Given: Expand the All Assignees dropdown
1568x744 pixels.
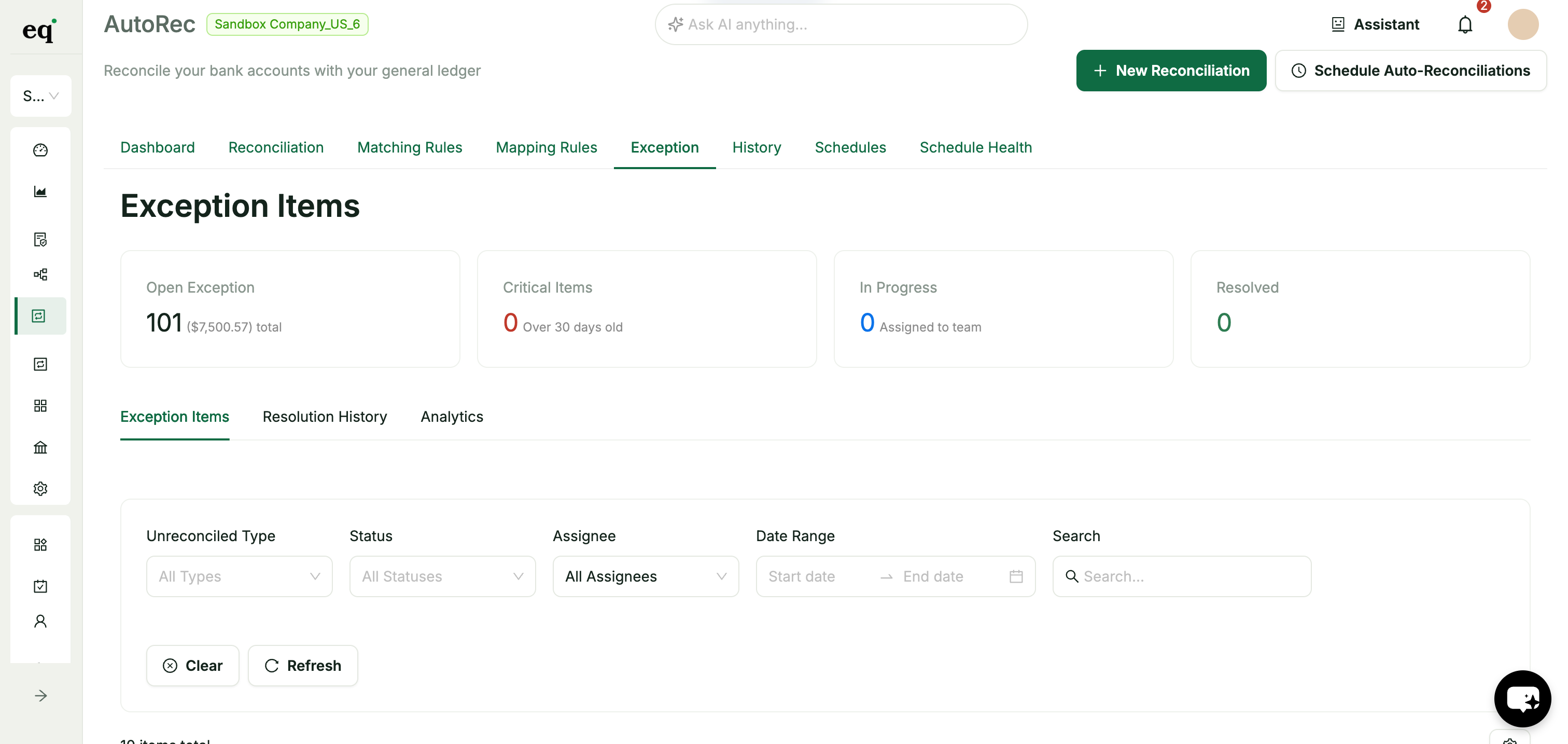Looking at the screenshot, I should coord(646,576).
